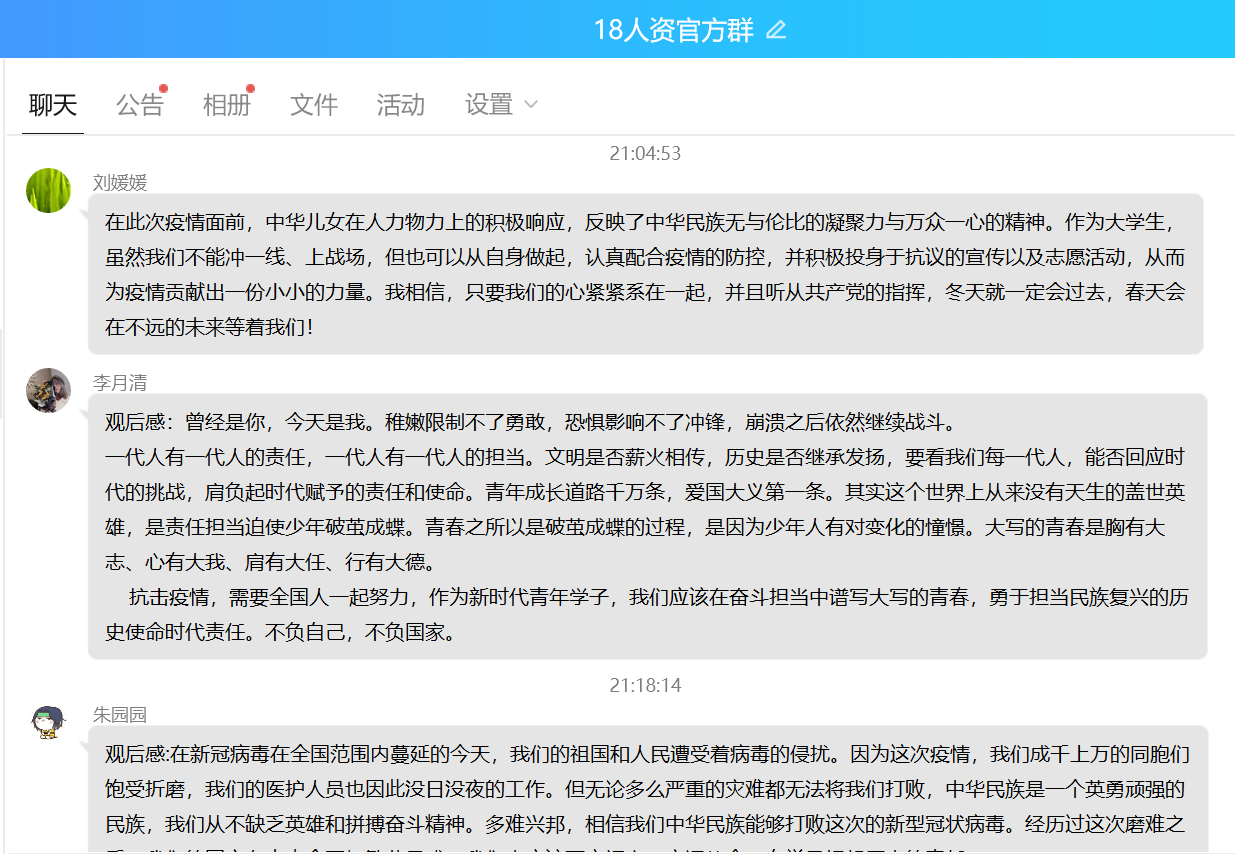The image size is (1235, 854).
Task: Click the 21:04:53 timestamp
Action: click(645, 153)
